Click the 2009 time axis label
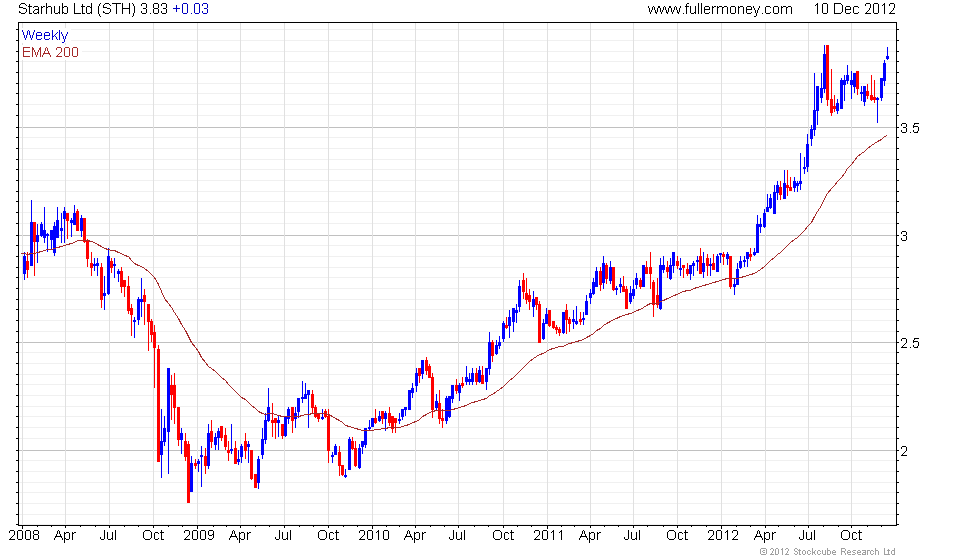Screen dimensions: 980x560 click(x=199, y=536)
